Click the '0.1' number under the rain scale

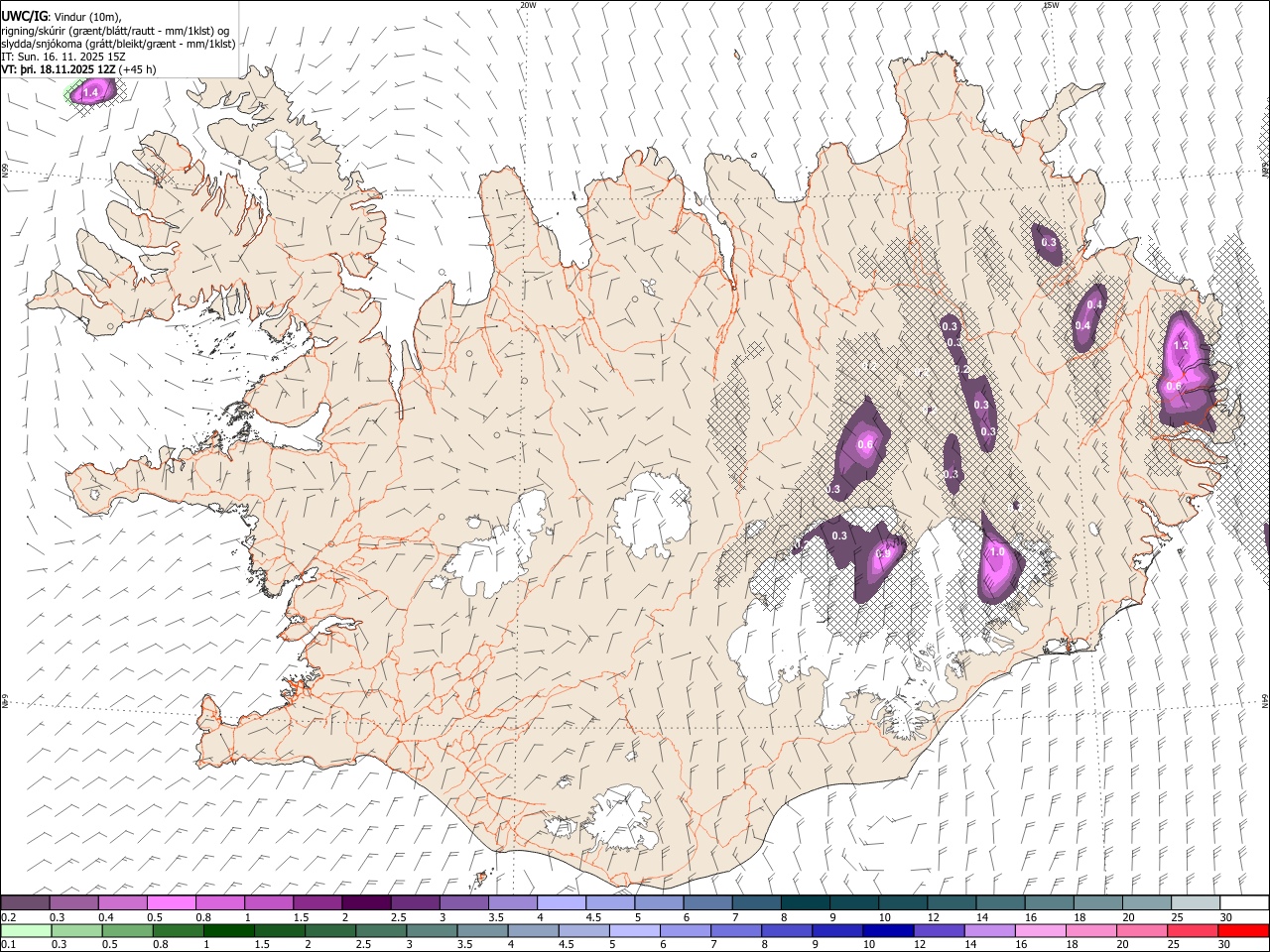pyautogui.click(x=8, y=945)
